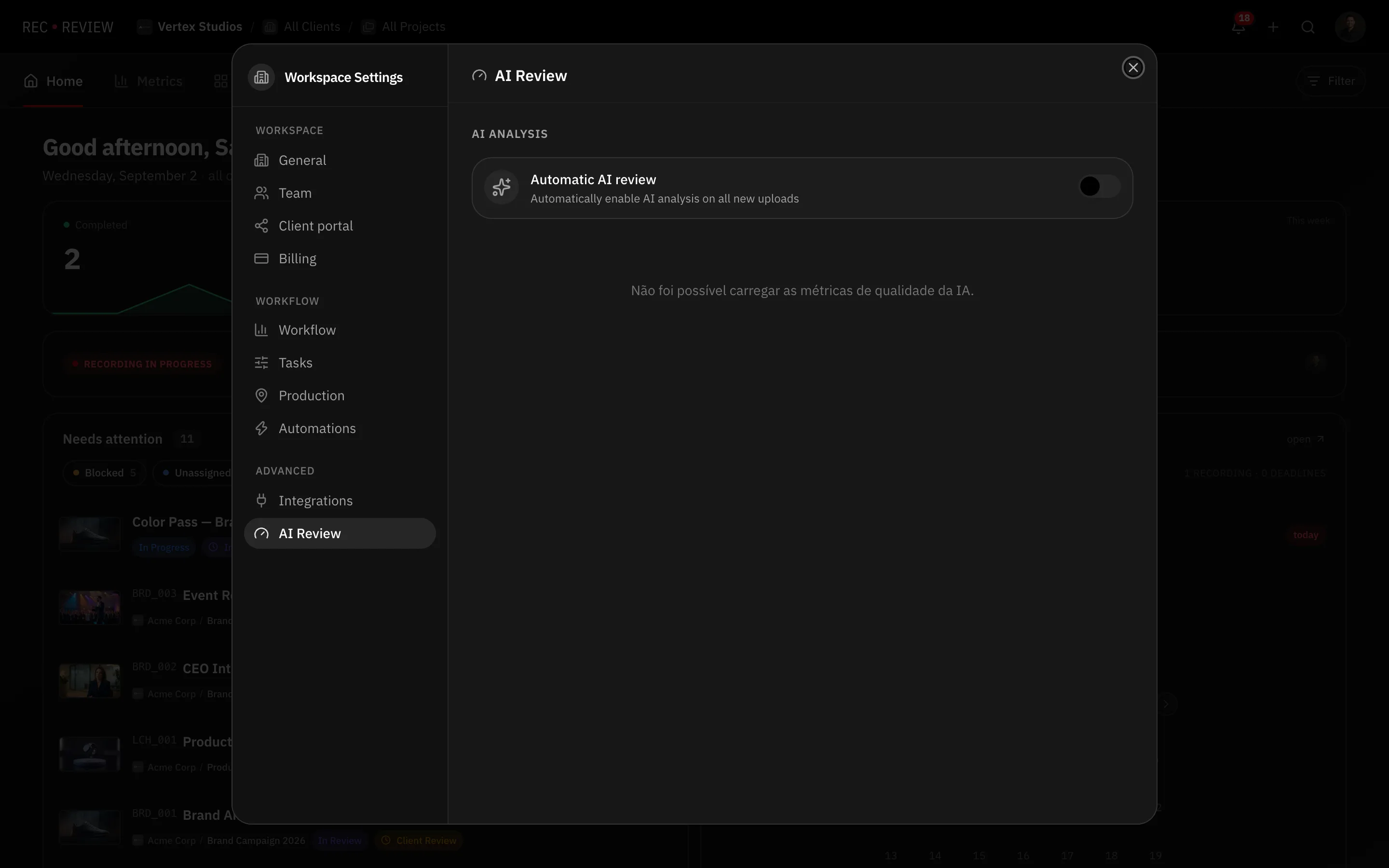1389x868 pixels.
Task: Select the Blocked 5 filter chip
Action: 105,473
